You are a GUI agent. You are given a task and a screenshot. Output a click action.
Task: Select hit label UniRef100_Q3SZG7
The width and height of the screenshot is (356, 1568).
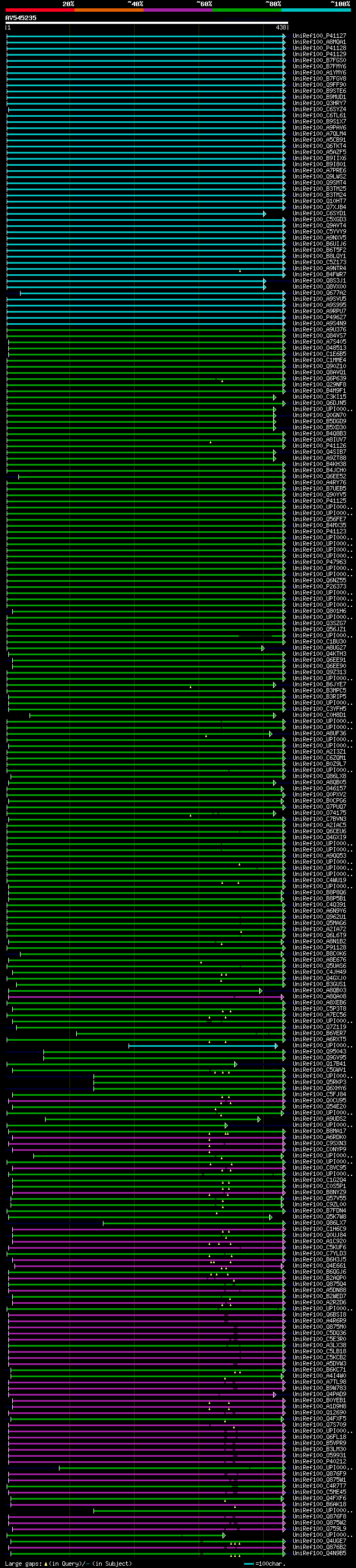click(x=319, y=624)
